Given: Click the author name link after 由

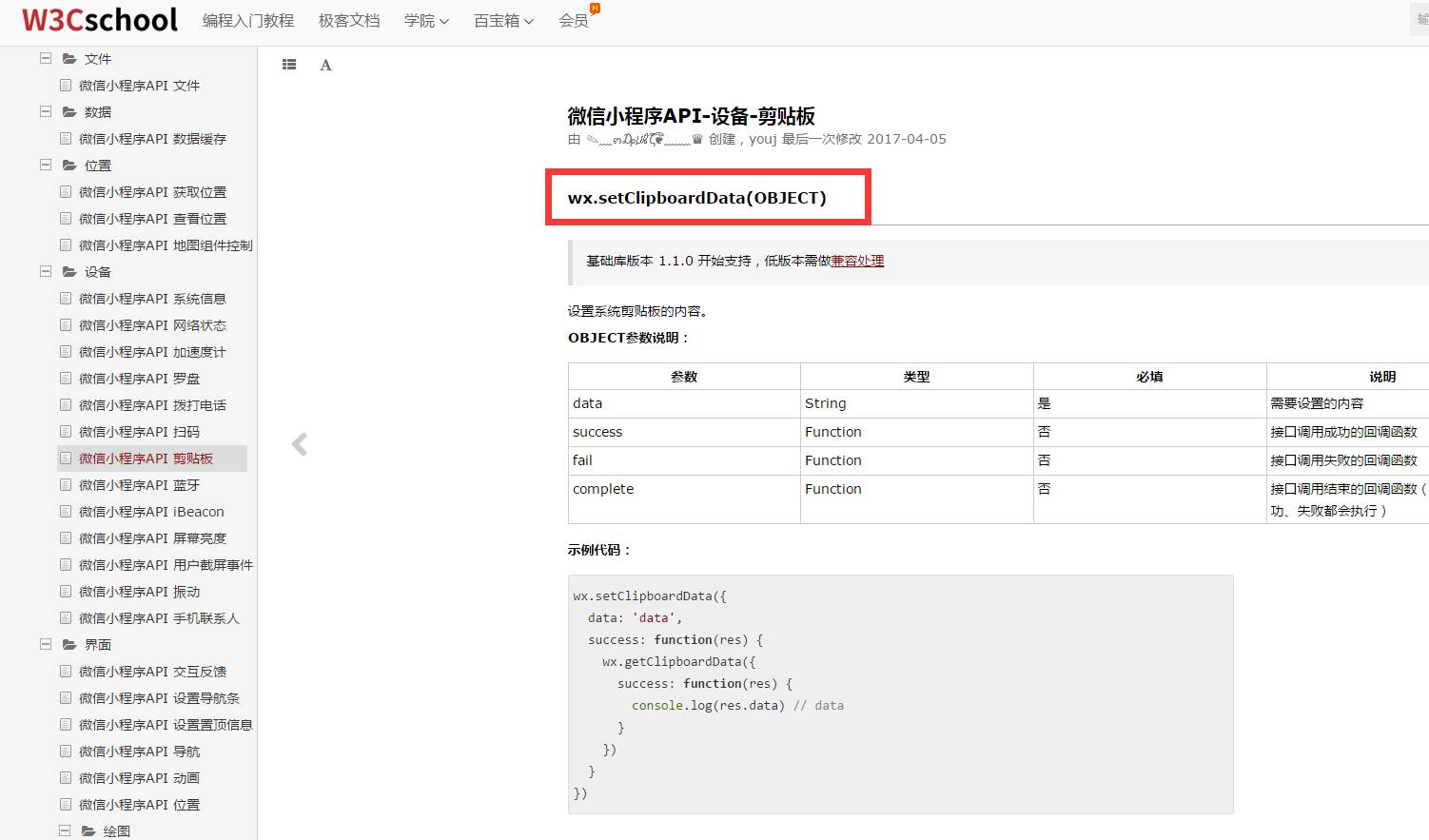Looking at the screenshot, I should pyautogui.click(x=645, y=139).
